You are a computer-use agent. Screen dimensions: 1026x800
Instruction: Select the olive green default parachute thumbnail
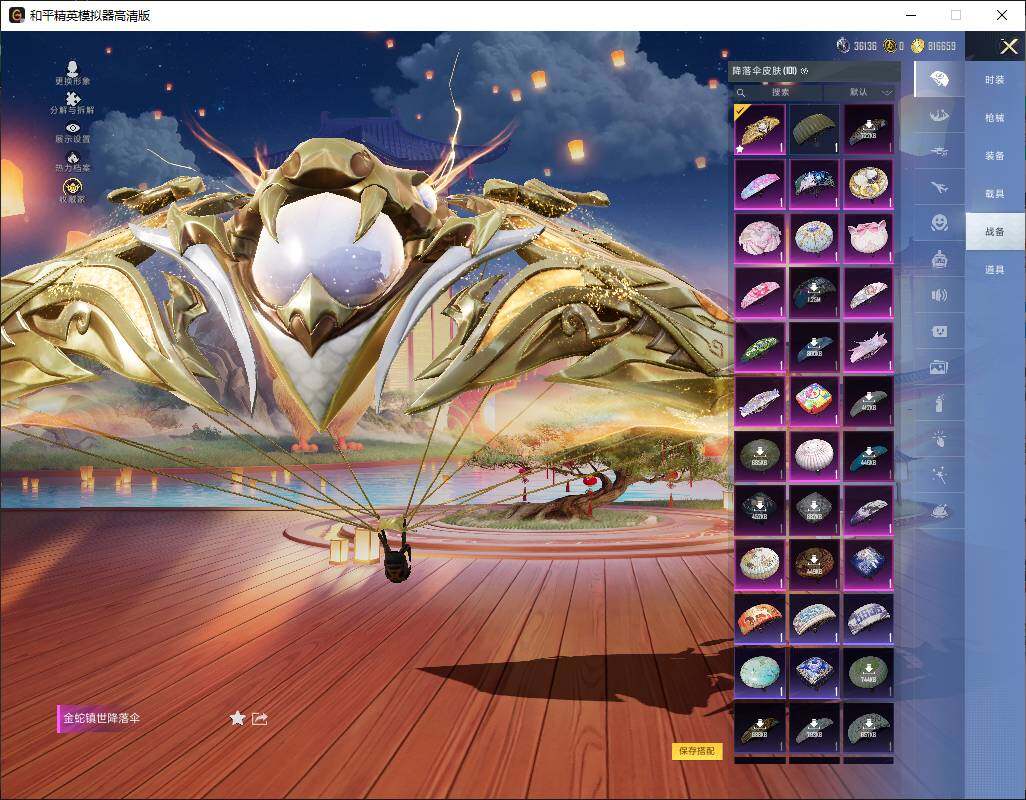tap(814, 129)
